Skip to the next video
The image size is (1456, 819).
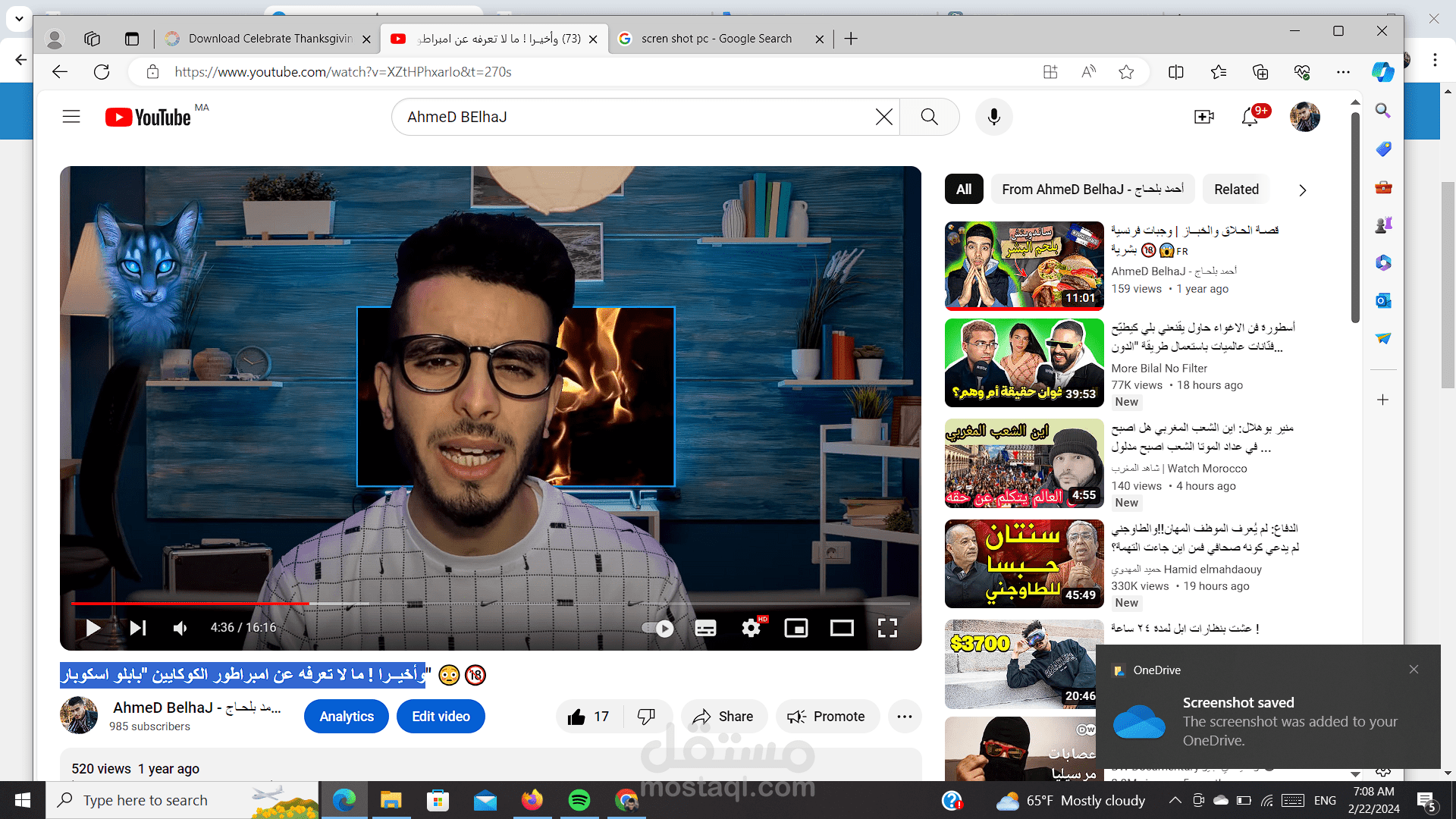(x=137, y=628)
